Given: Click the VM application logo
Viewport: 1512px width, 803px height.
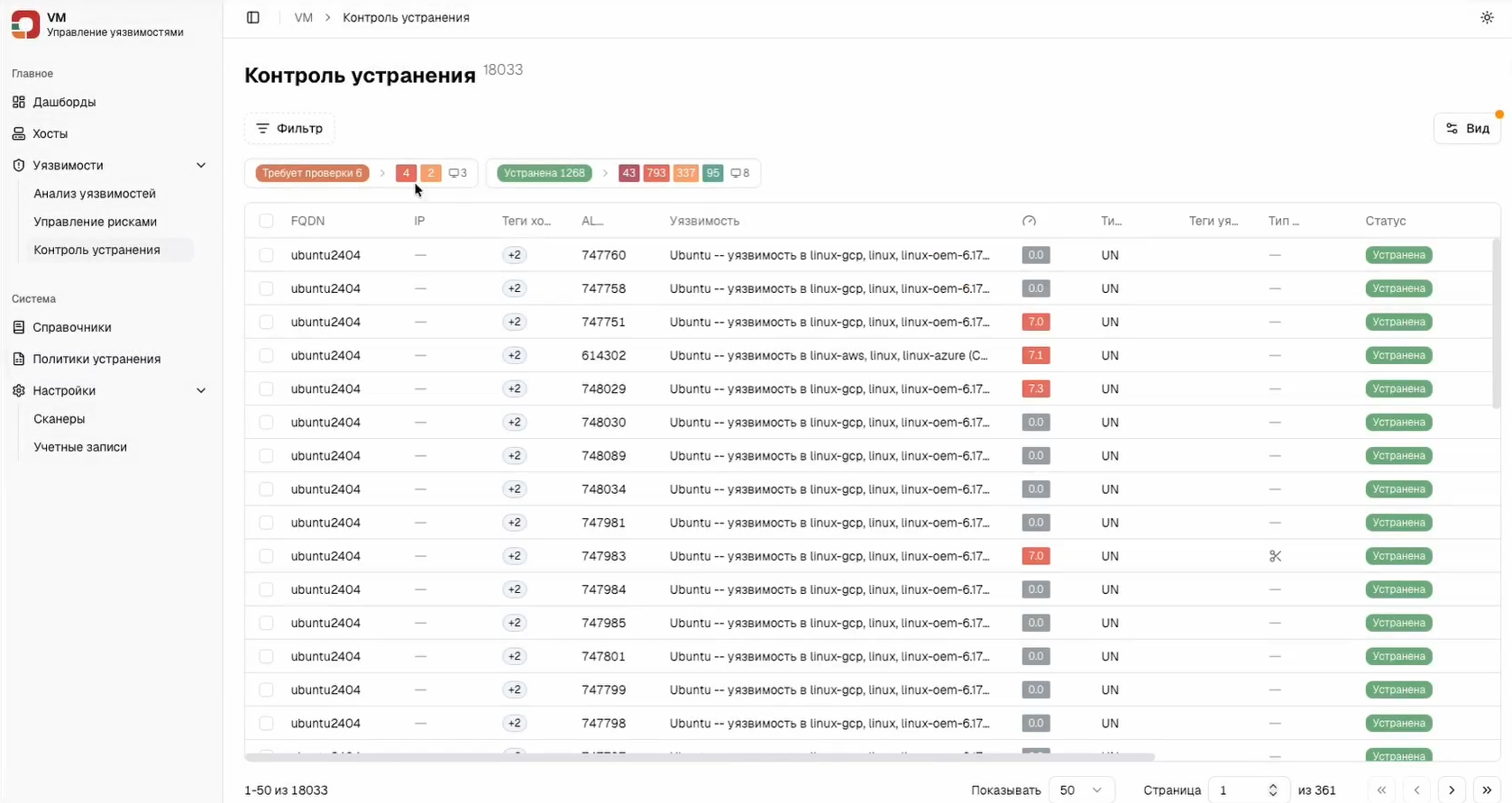Looking at the screenshot, I should coord(25,24).
